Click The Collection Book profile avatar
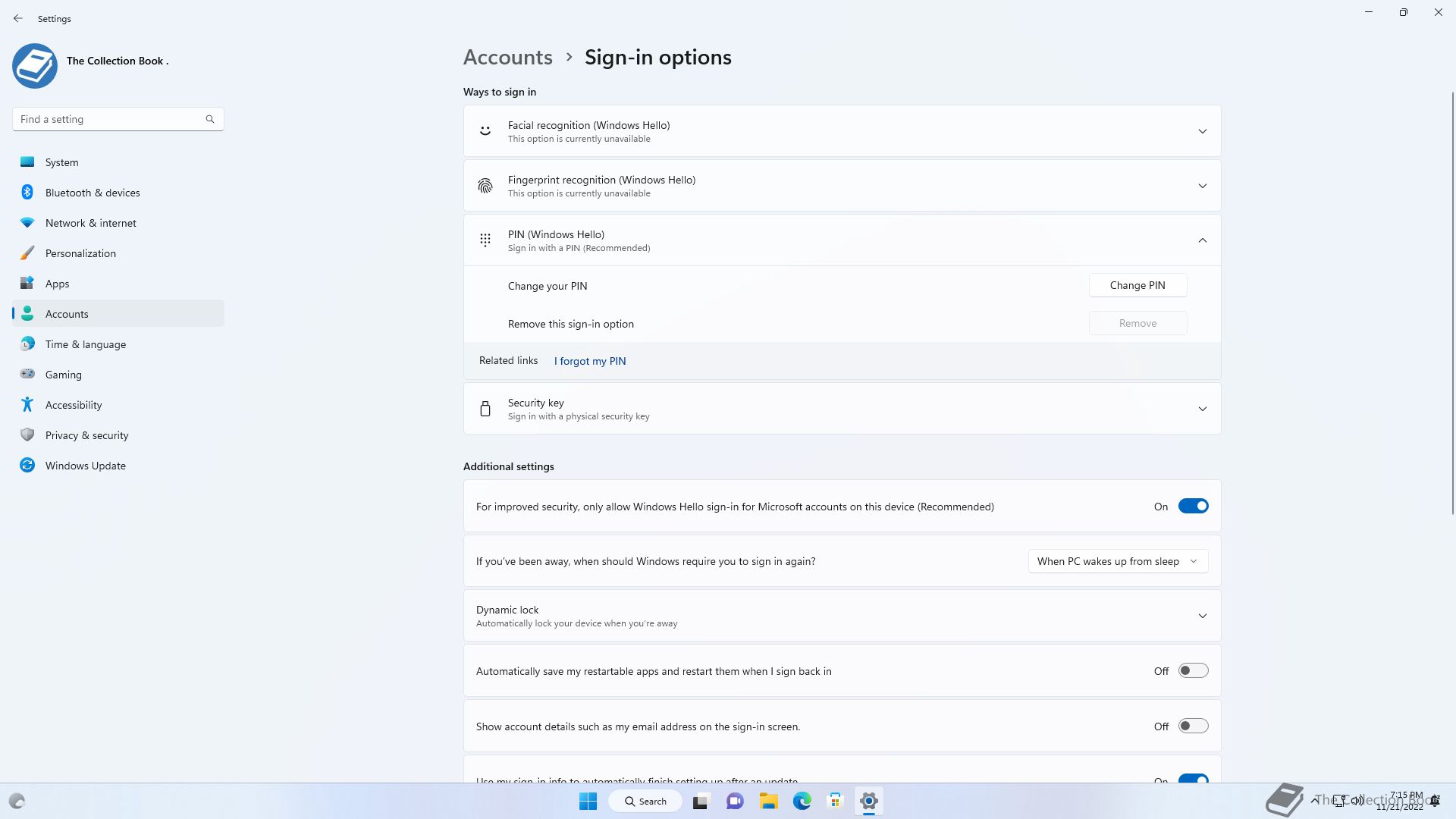The image size is (1456, 819). point(35,66)
